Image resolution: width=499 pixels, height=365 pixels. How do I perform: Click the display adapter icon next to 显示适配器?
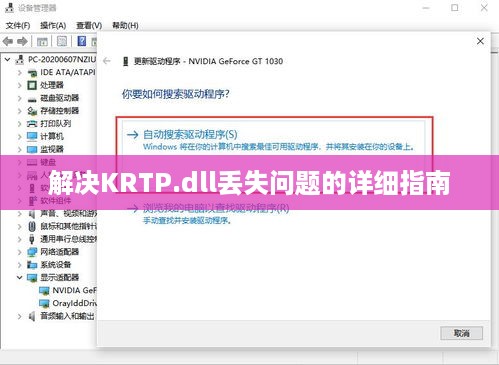pos(32,278)
